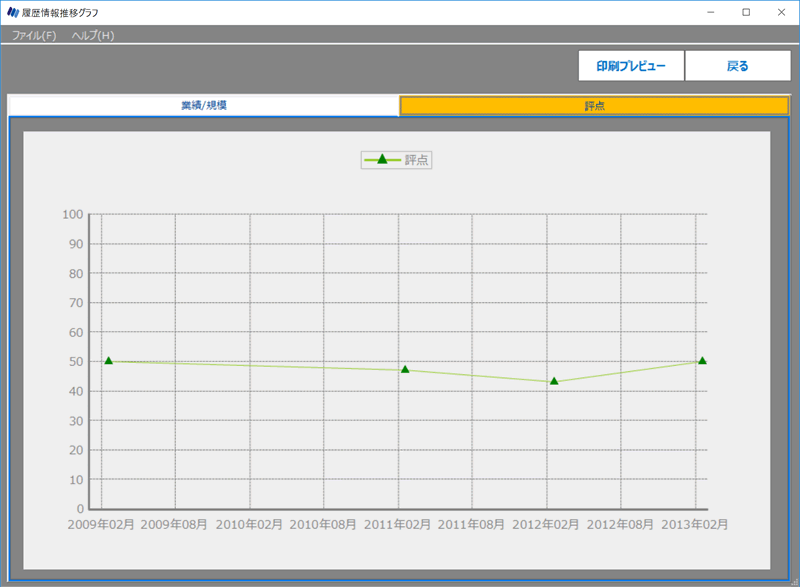Open the ヘルプ(H) menu
The width and height of the screenshot is (800, 587).
click(x=93, y=36)
